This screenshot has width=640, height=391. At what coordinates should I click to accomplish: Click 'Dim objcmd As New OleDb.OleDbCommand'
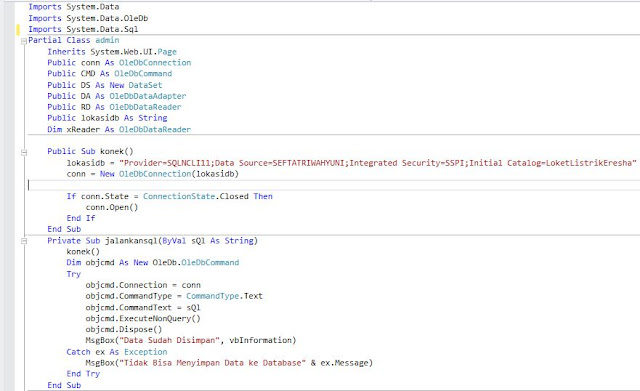153,263
